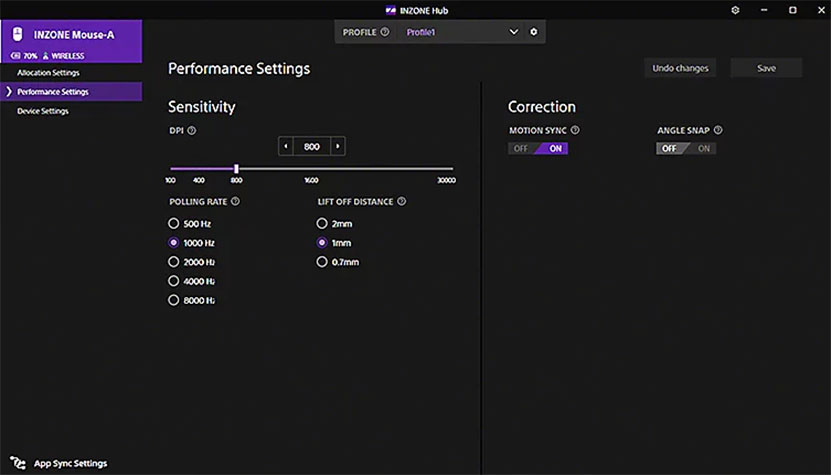831x475 pixels.
Task: Close the INZONE Hub window
Action: 821,10
